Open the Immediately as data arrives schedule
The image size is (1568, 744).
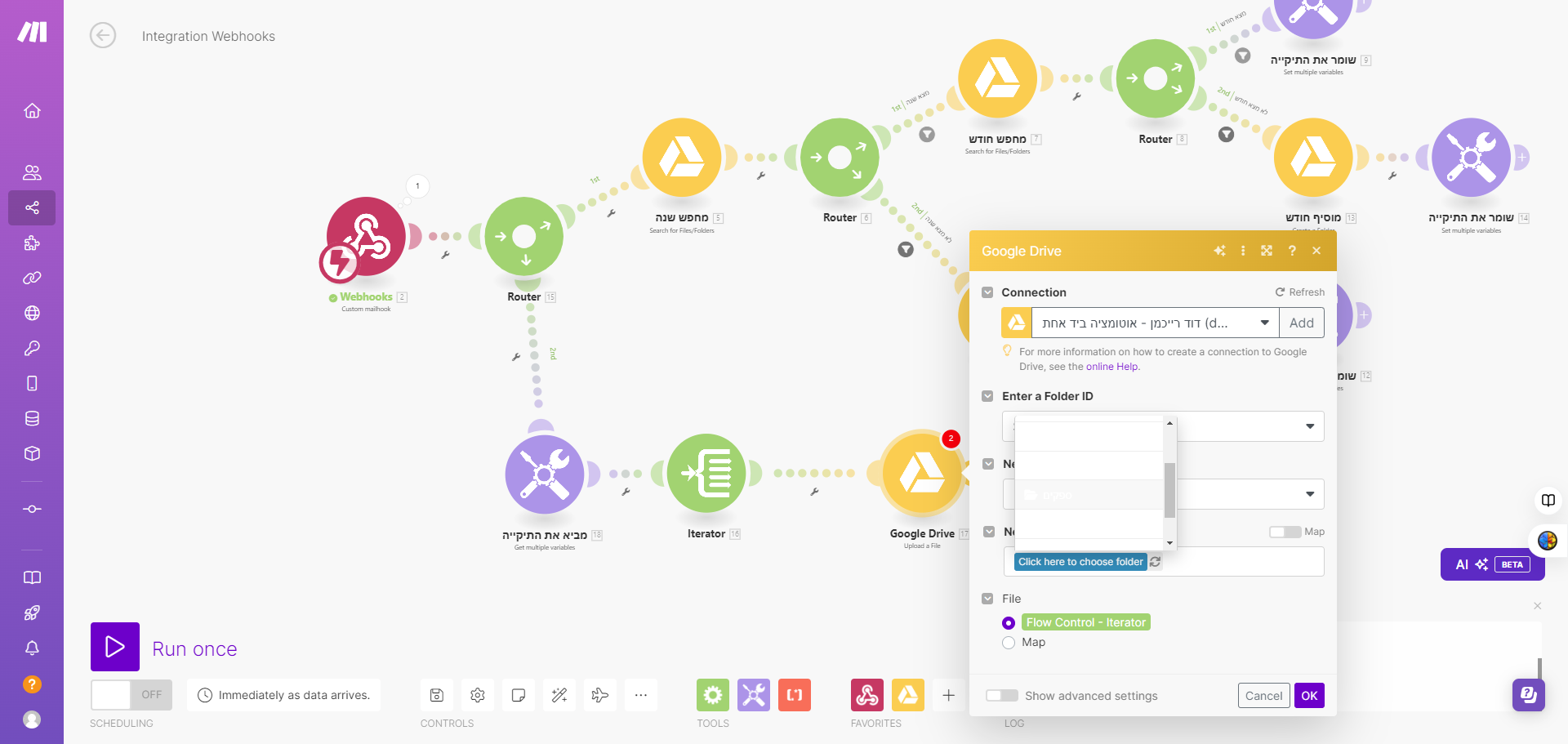point(284,695)
